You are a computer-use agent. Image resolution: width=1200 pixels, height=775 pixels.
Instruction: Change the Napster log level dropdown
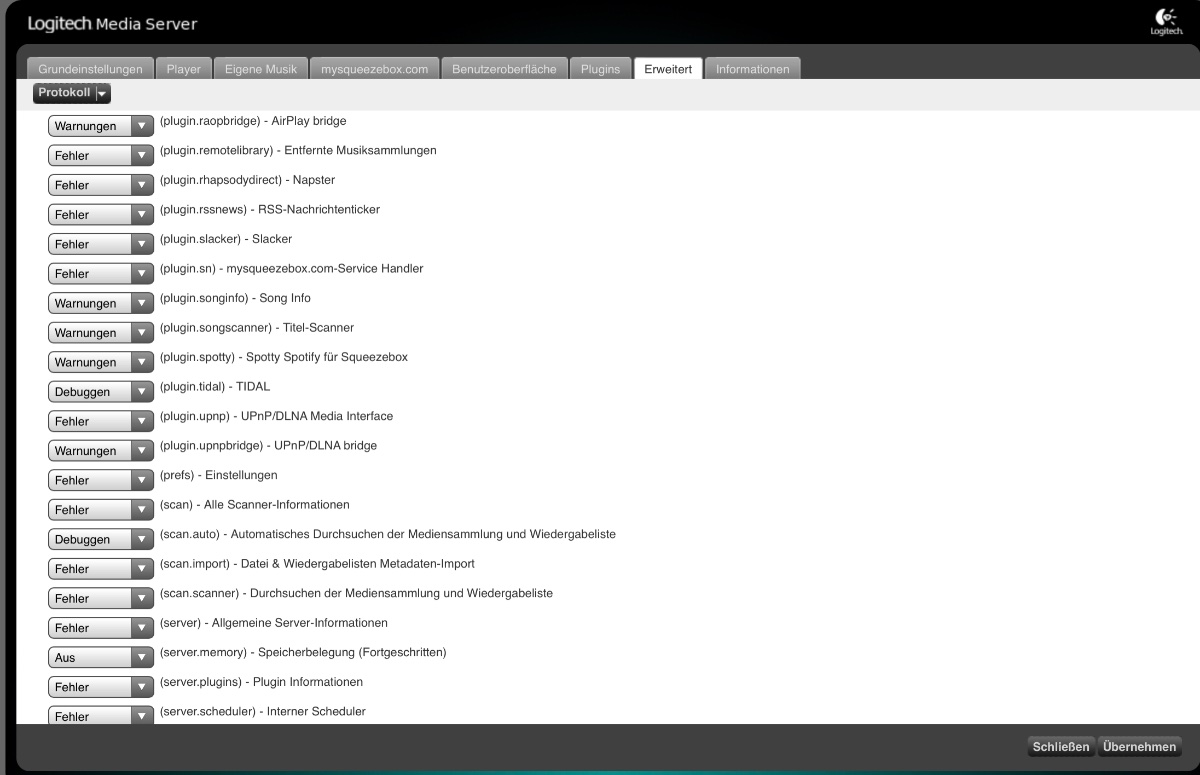[x=100, y=185]
